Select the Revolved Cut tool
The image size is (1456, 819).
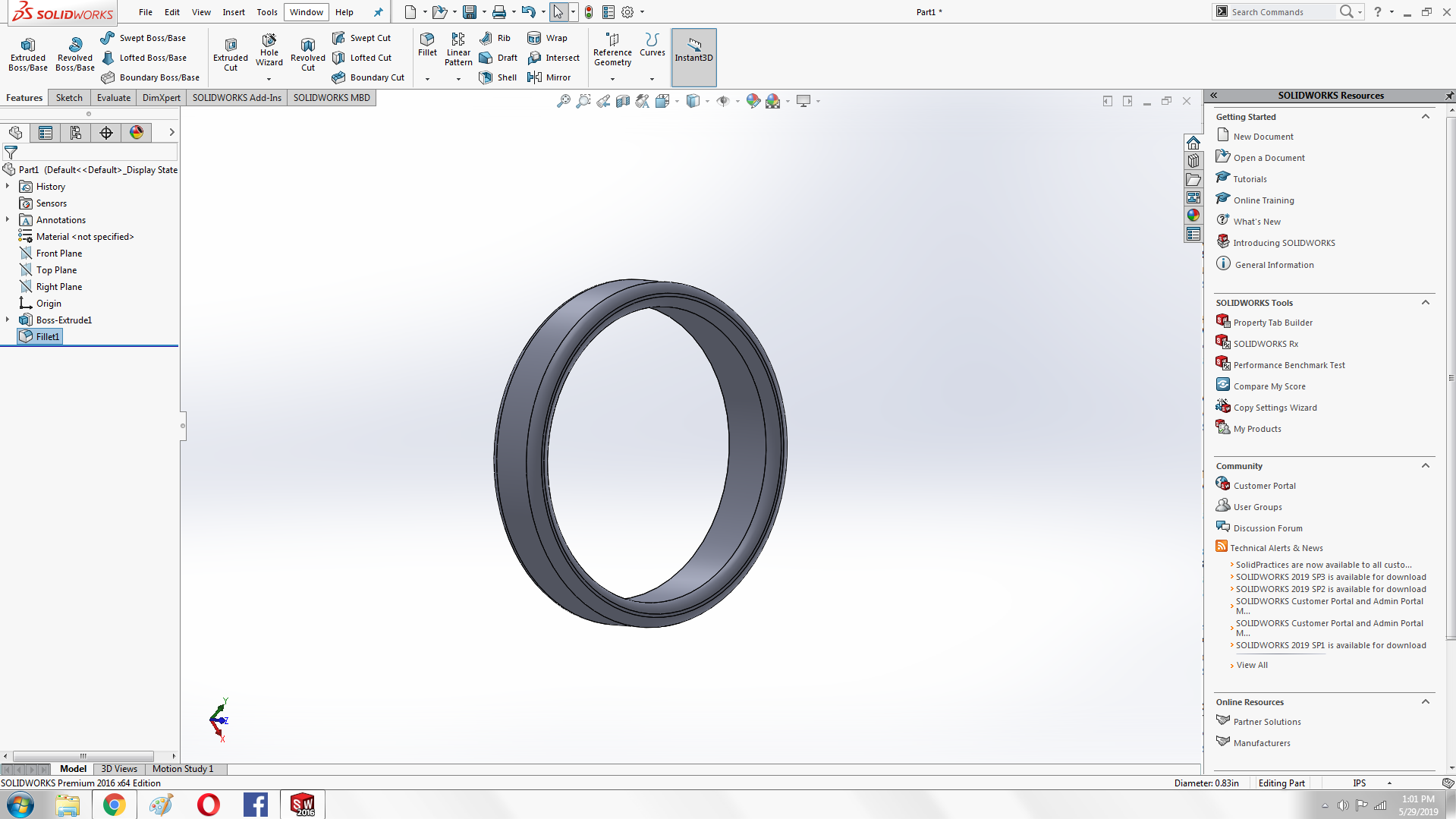(x=308, y=54)
